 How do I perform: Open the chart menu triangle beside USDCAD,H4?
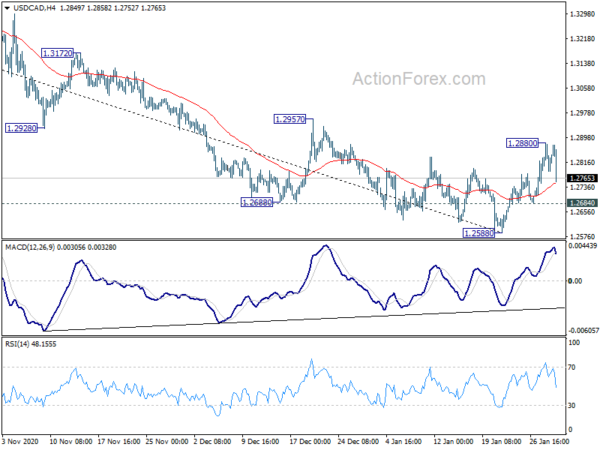[7, 8]
